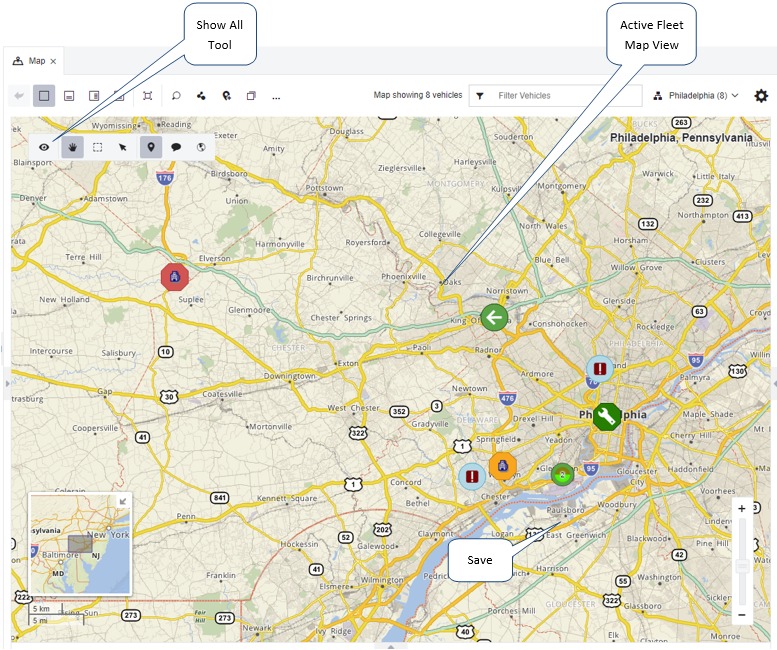This screenshot has height=650, width=777.
Task: Zoom in with the plus button
Action: (x=742, y=508)
